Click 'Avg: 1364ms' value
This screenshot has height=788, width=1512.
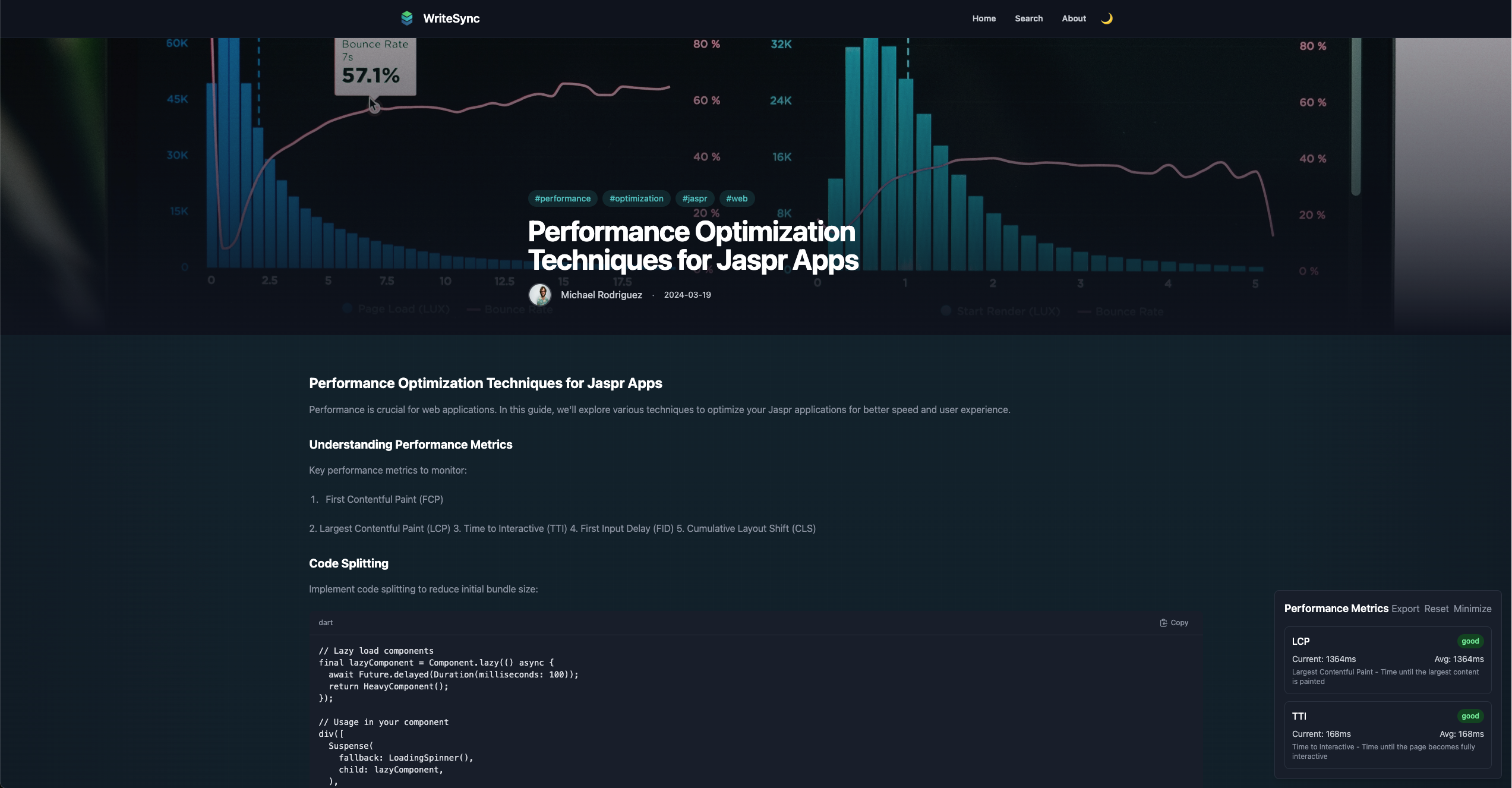(x=1459, y=659)
